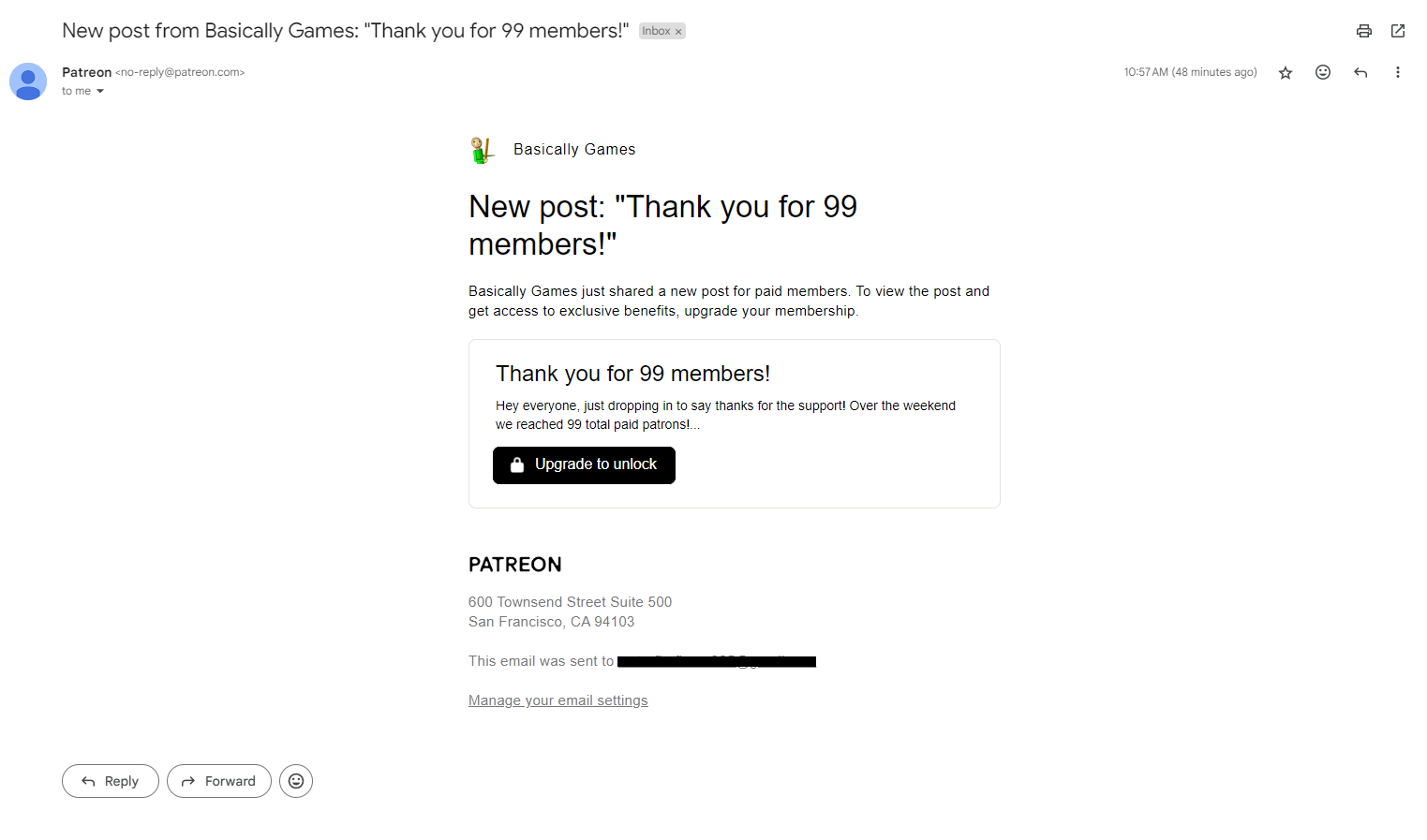
Task: Click the Basically Games creator avatar
Action: [x=482, y=150]
